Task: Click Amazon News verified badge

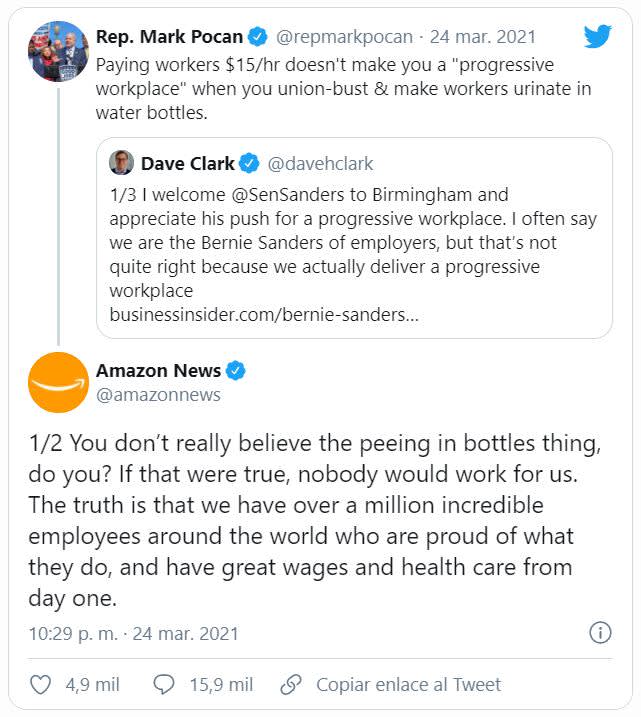Action: pos(236,371)
